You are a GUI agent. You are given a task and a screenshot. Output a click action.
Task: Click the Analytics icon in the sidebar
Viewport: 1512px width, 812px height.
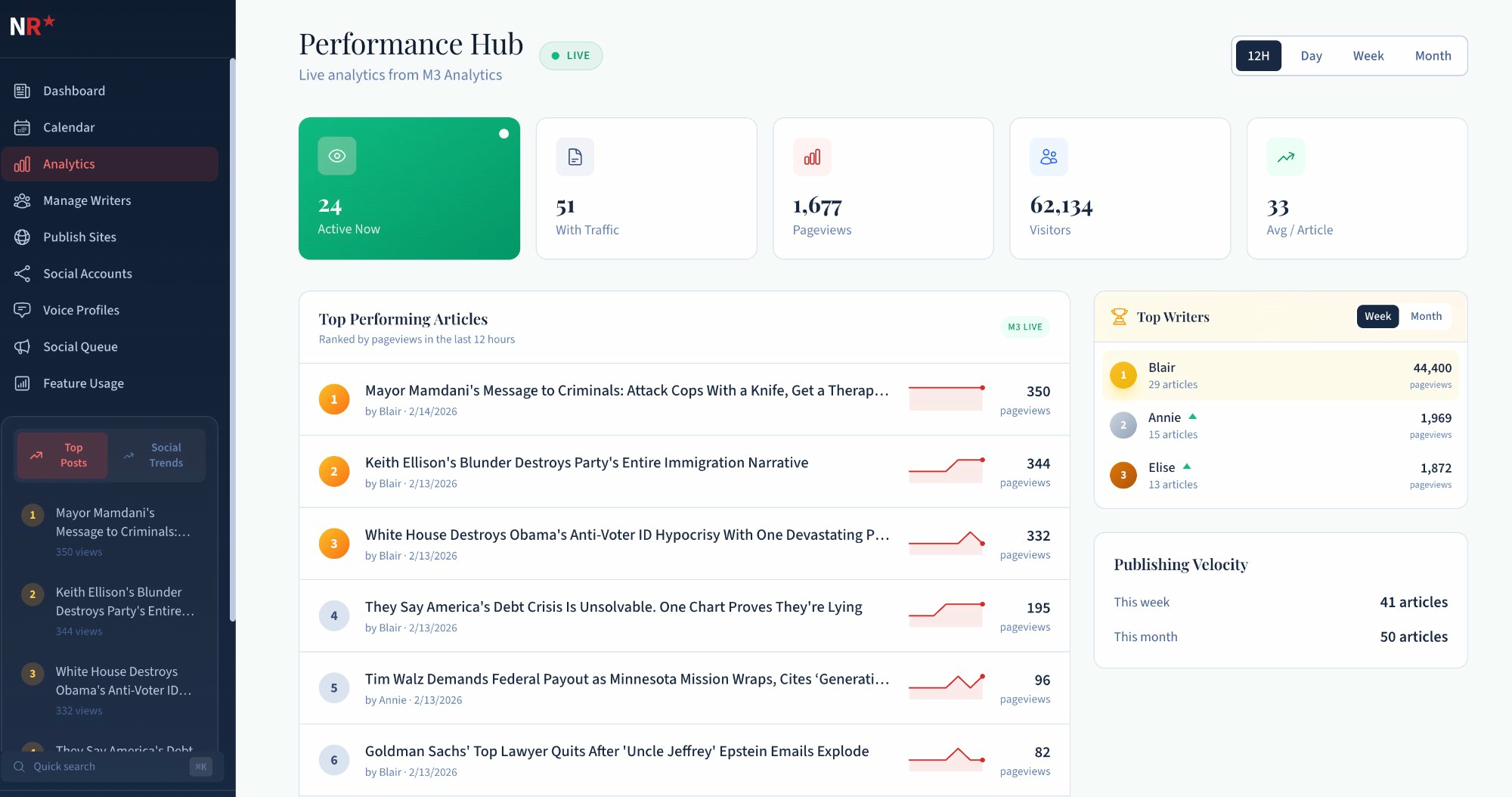[22, 163]
